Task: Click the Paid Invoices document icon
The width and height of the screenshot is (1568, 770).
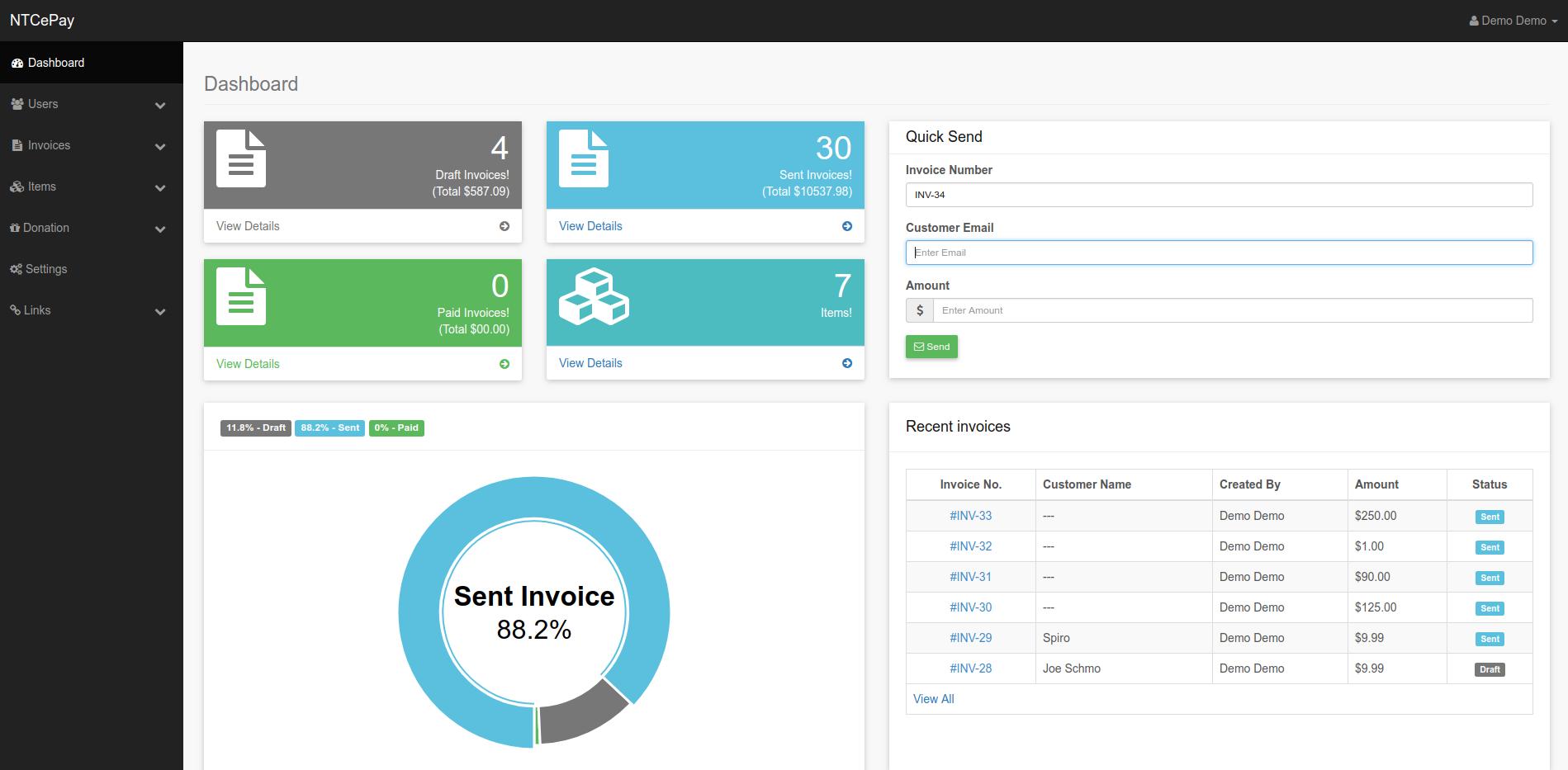Action: (241, 296)
